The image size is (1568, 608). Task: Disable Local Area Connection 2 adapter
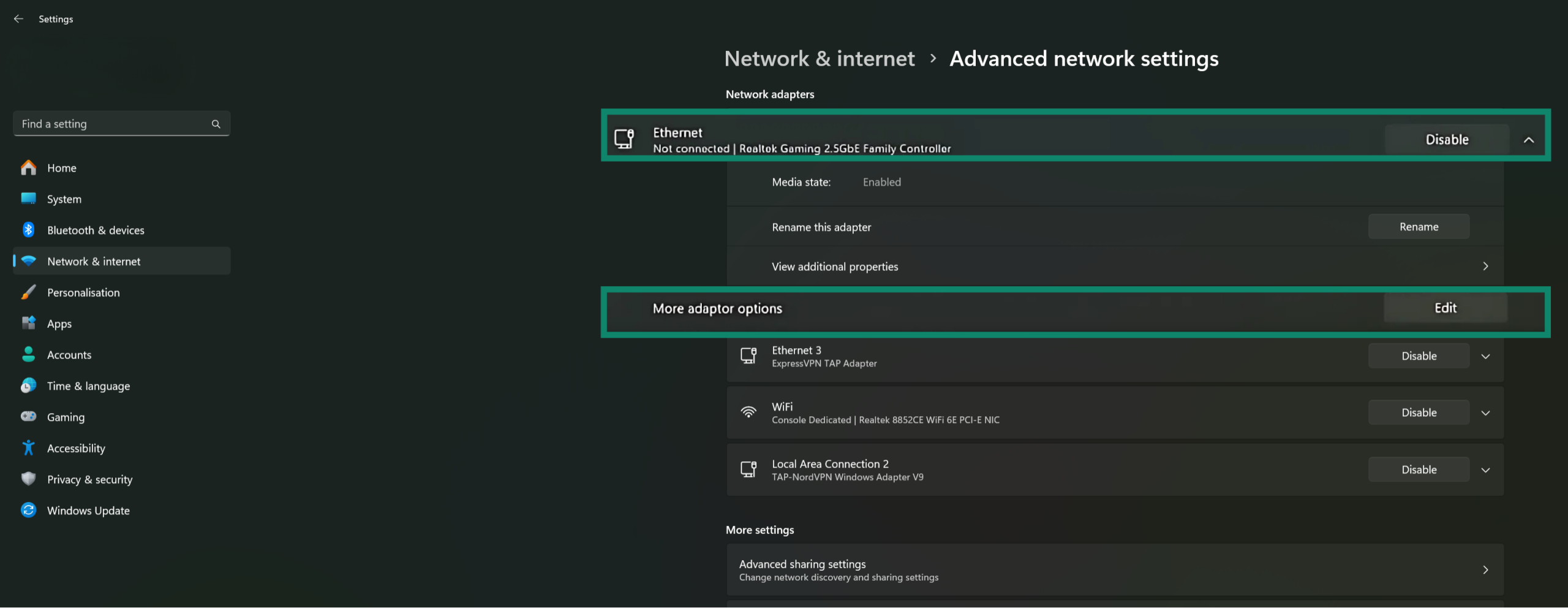[x=1419, y=469]
